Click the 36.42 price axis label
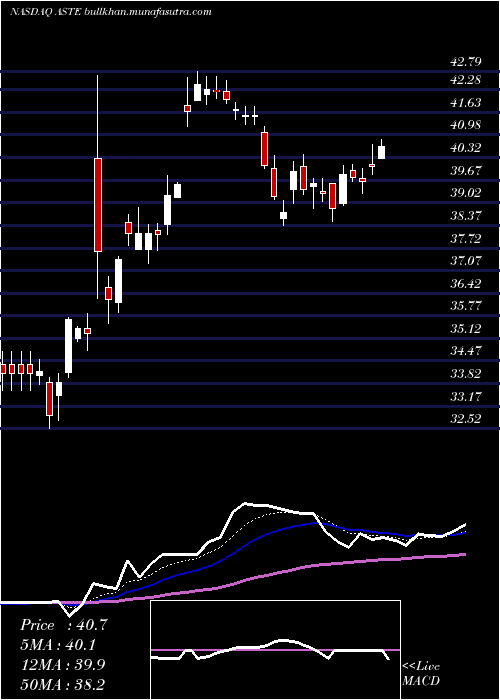The image size is (500, 700). point(466,283)
